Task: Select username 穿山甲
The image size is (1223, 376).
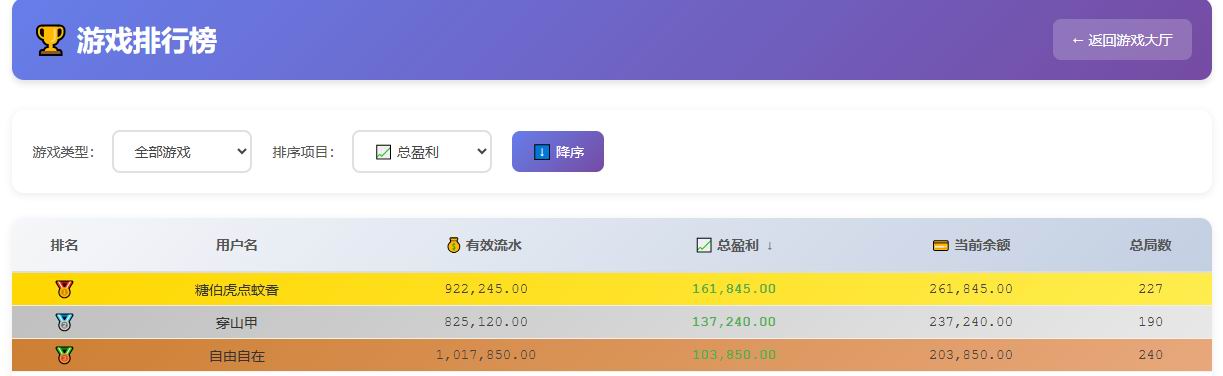Action: 237,323
